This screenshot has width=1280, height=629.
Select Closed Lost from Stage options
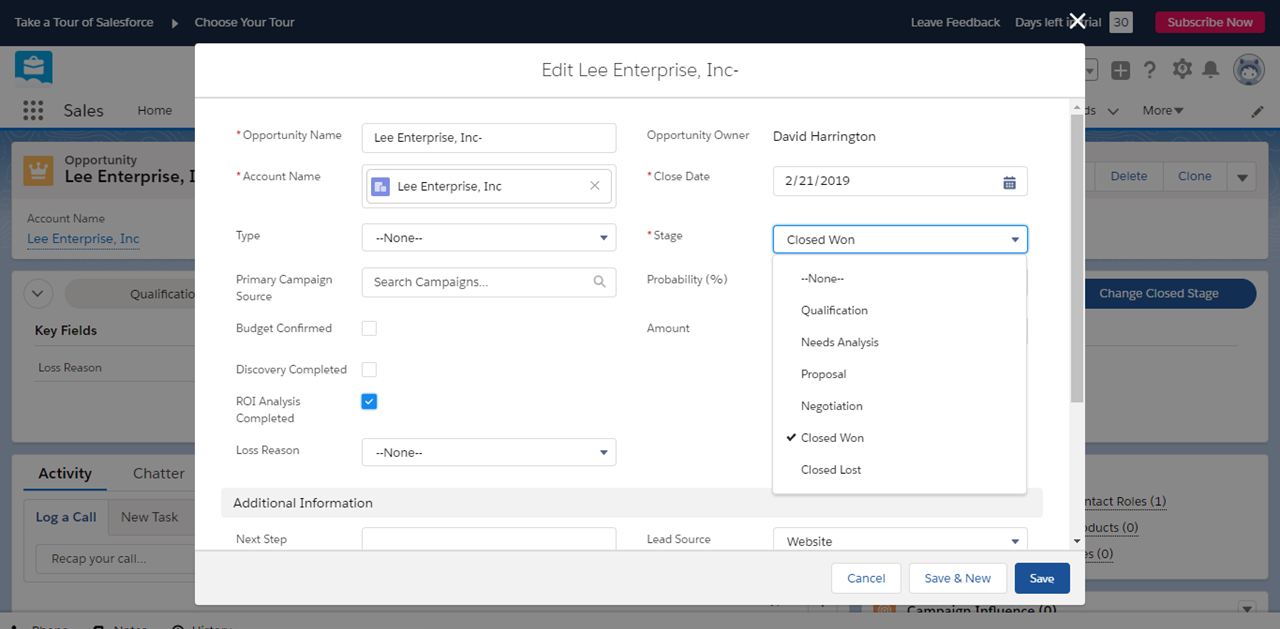pos(831,470)
